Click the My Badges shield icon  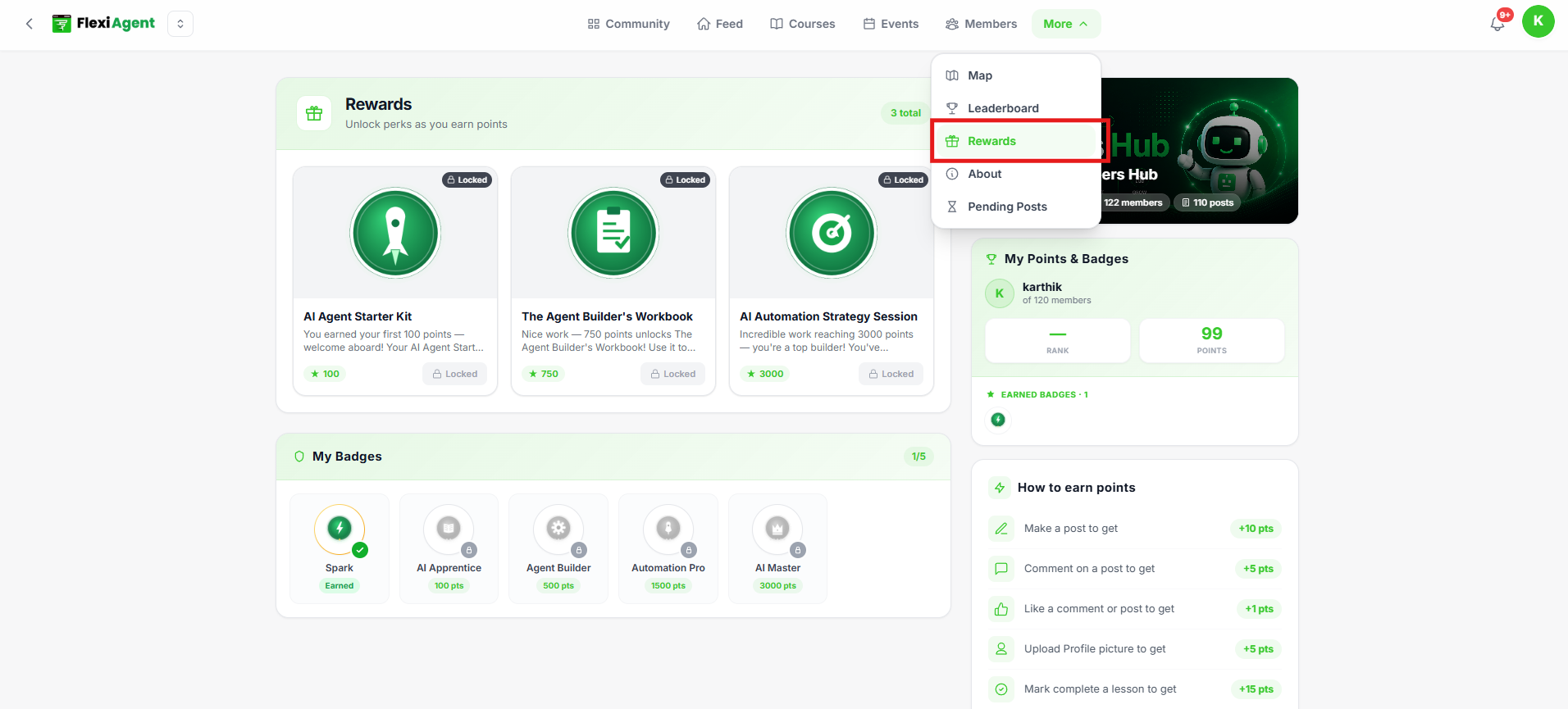299,457
